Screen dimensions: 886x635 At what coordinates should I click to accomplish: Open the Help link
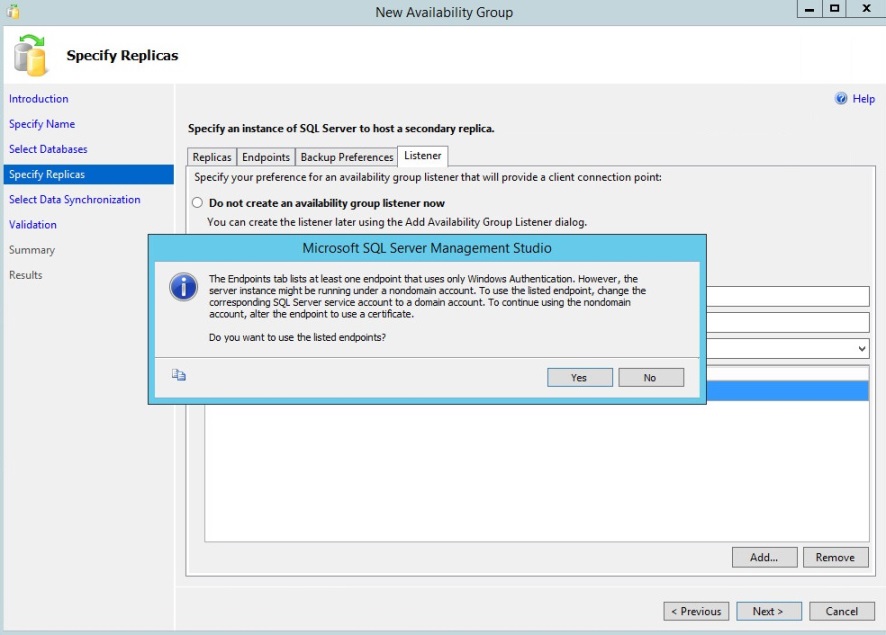[x=863, y=99]
